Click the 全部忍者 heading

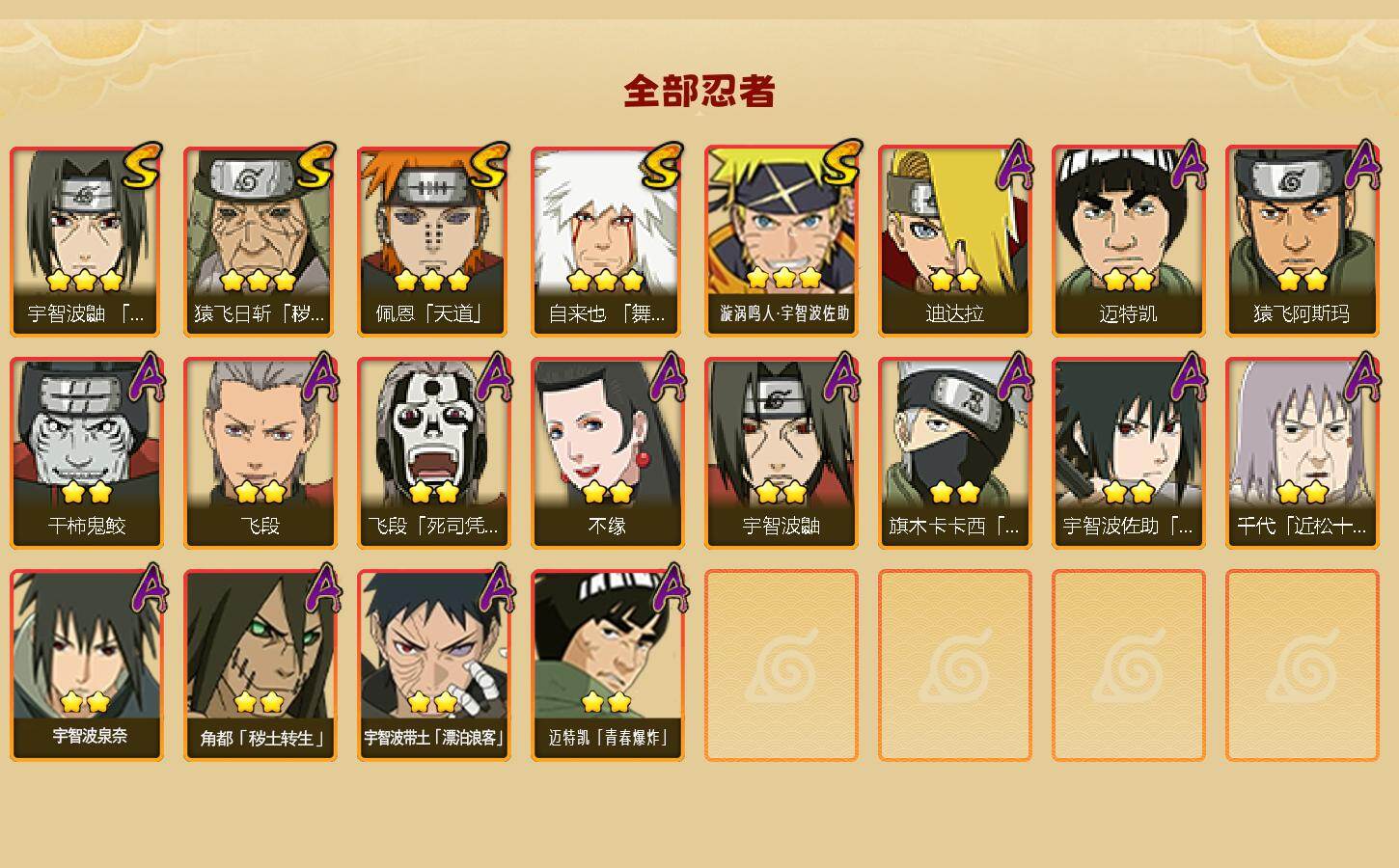(x=699, y=92)
